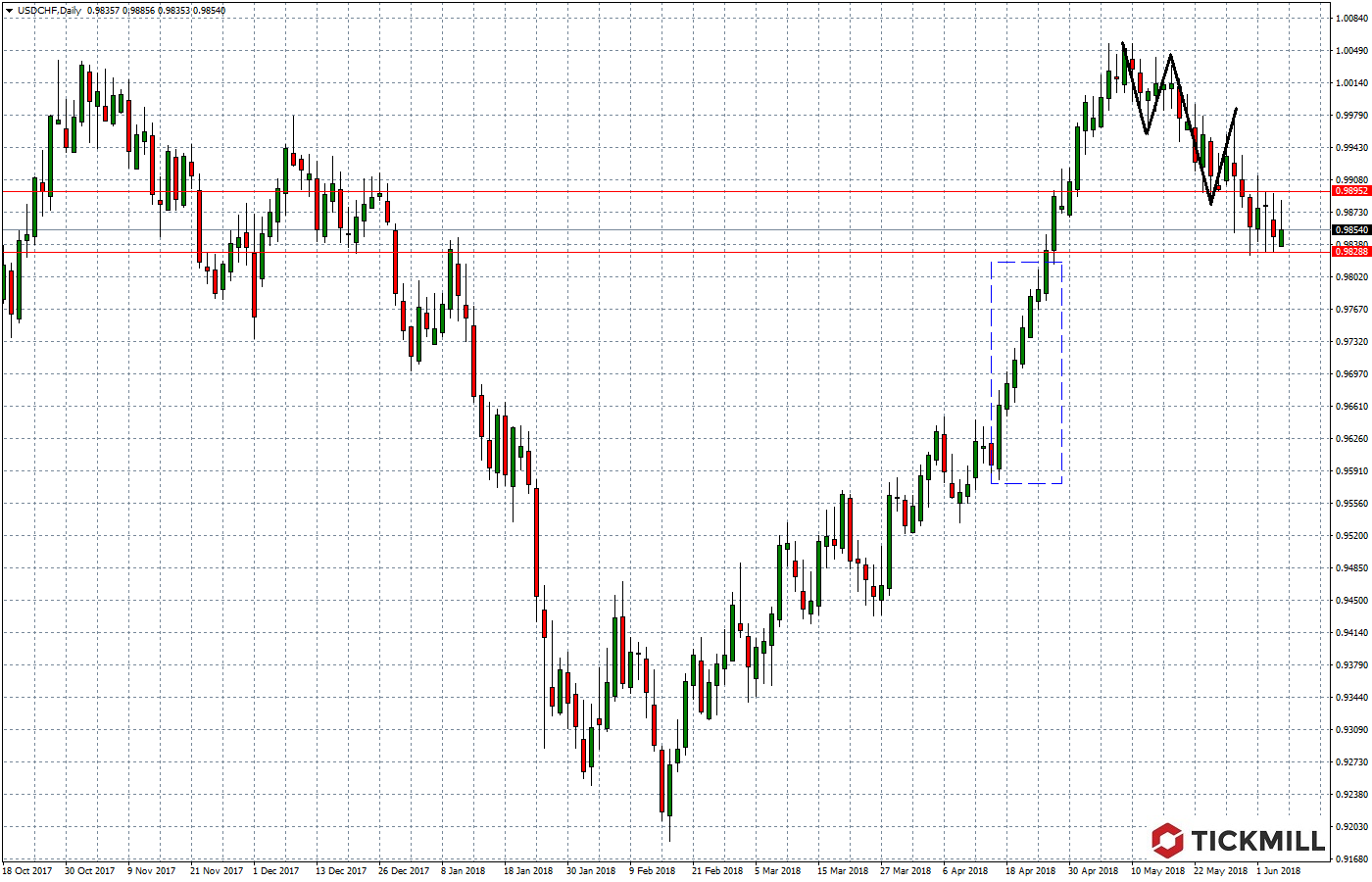Click the 1 Dec 2017 date label
The image size is (1372, 882).
(276, 870)
